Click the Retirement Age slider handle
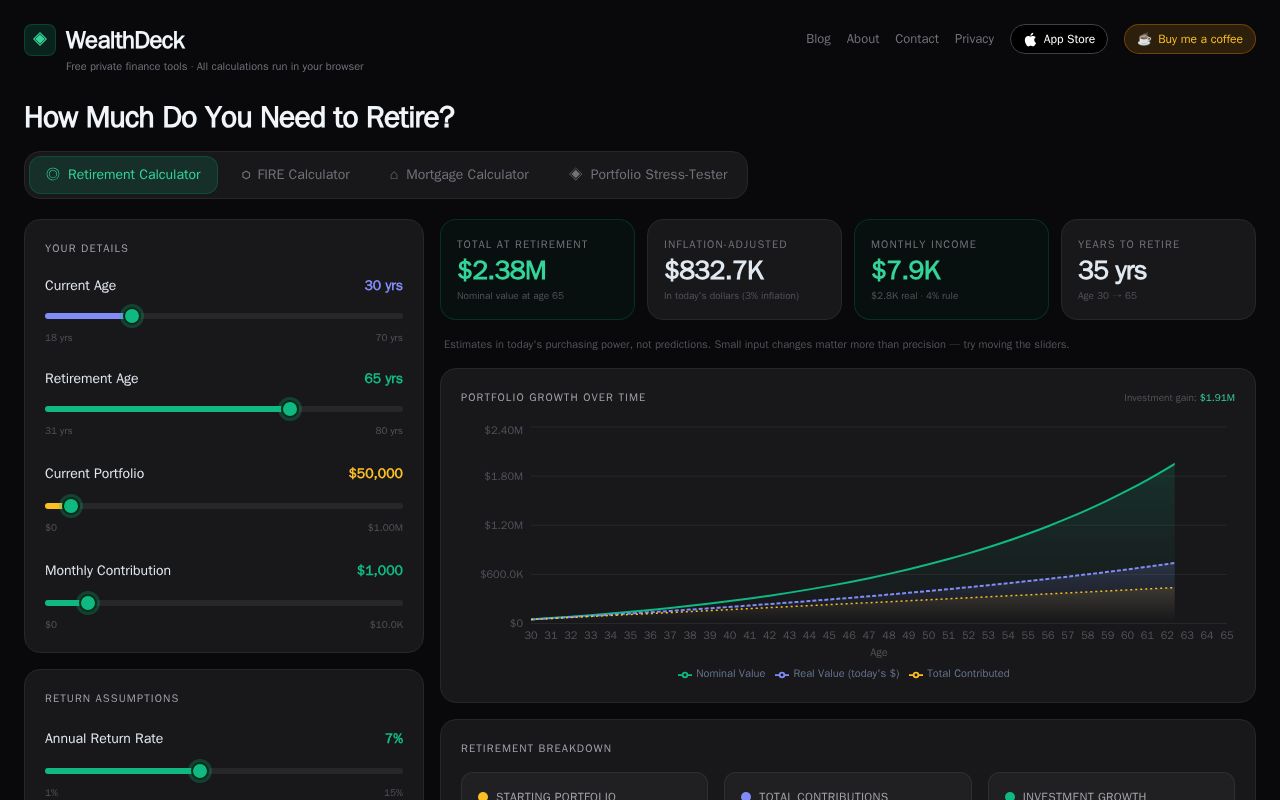Viewport: 1280px width, 800px height. [290, 409]
